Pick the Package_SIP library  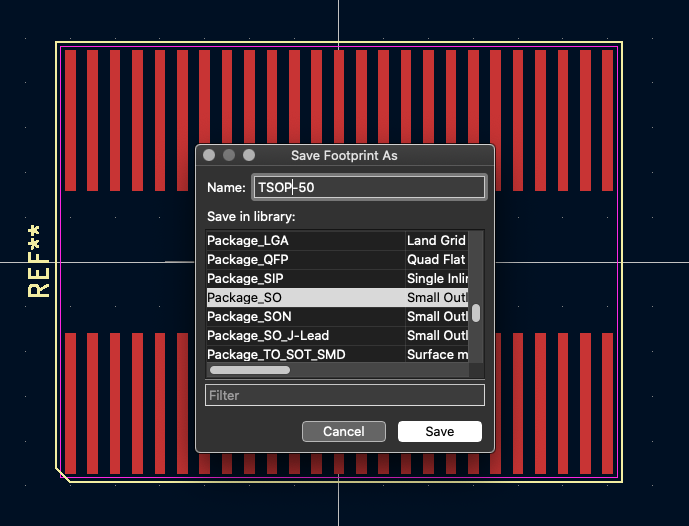click(304, 279)
